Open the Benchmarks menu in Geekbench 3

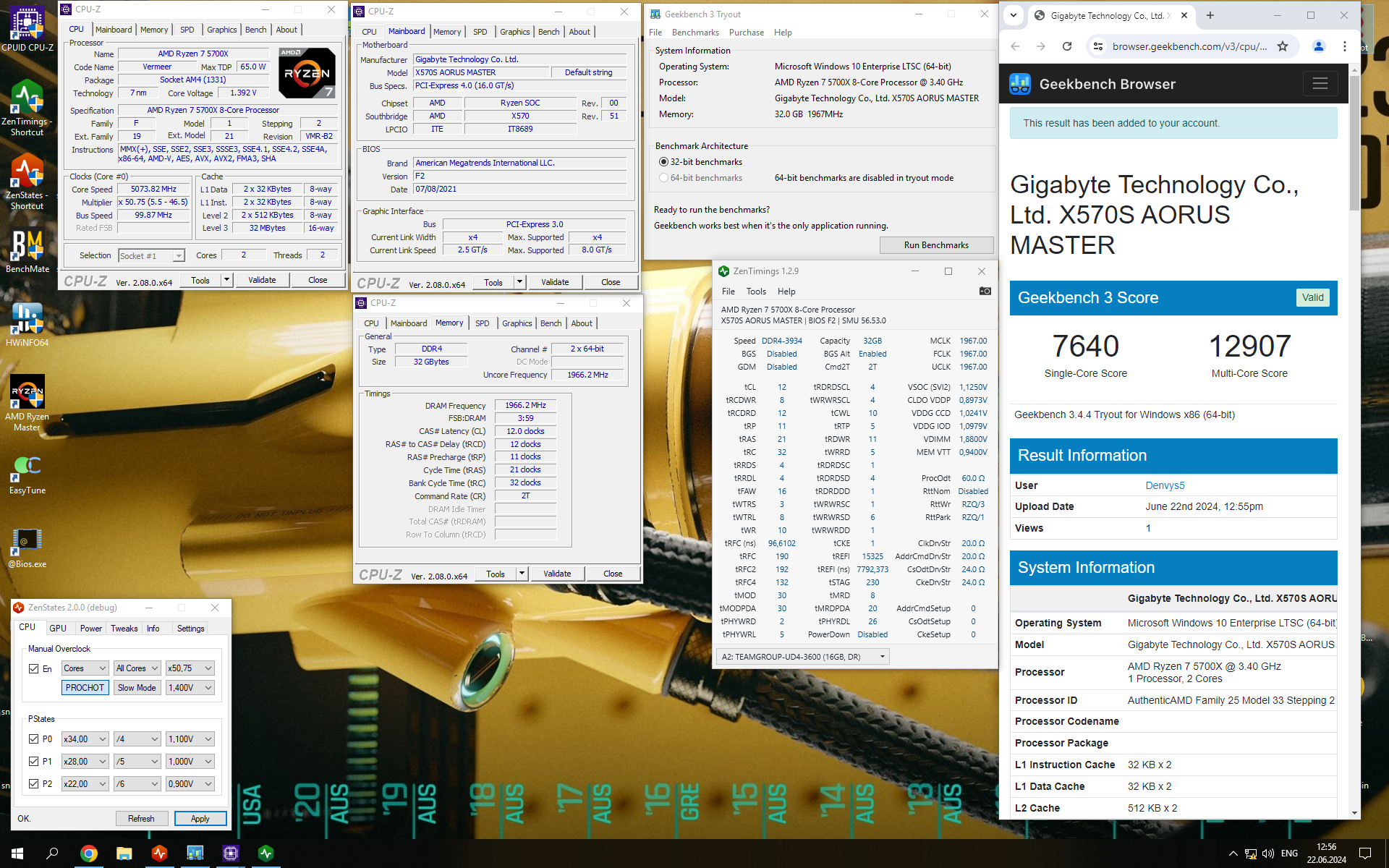(694, 33)
